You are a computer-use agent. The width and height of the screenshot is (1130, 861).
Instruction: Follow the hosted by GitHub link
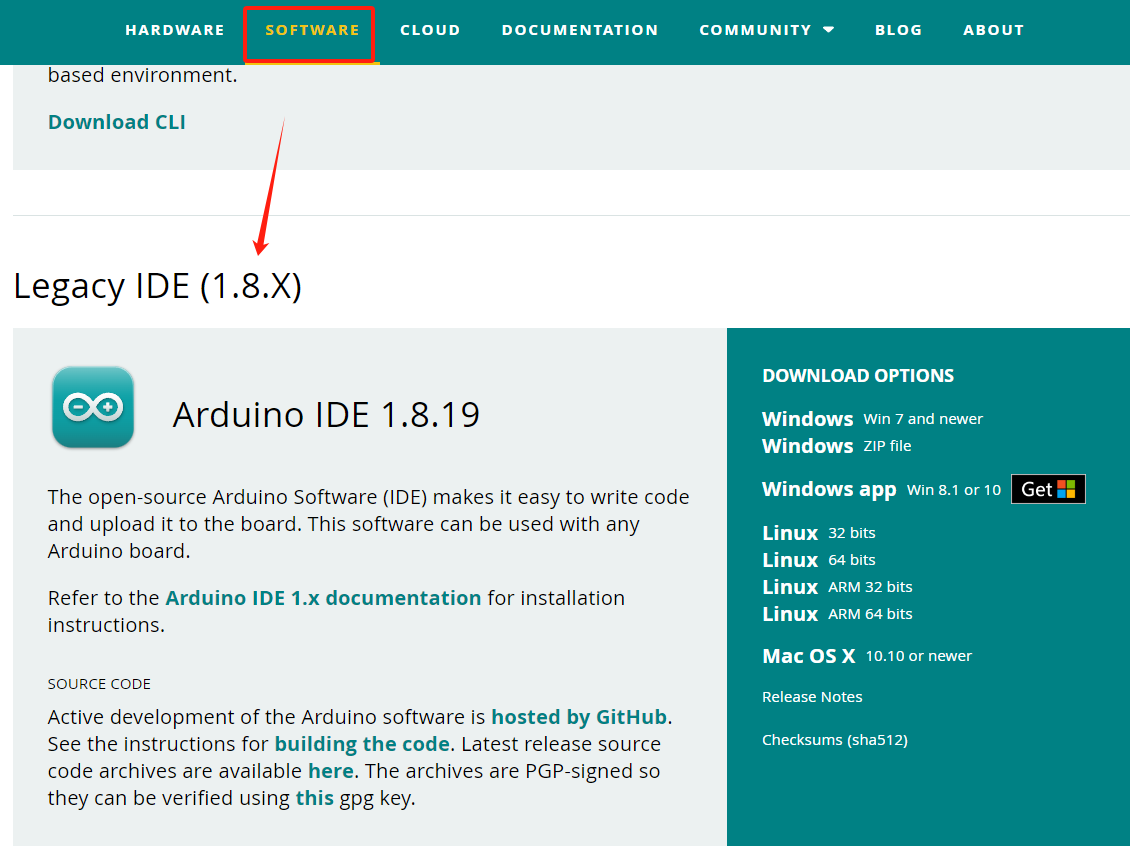click(579, 717)
